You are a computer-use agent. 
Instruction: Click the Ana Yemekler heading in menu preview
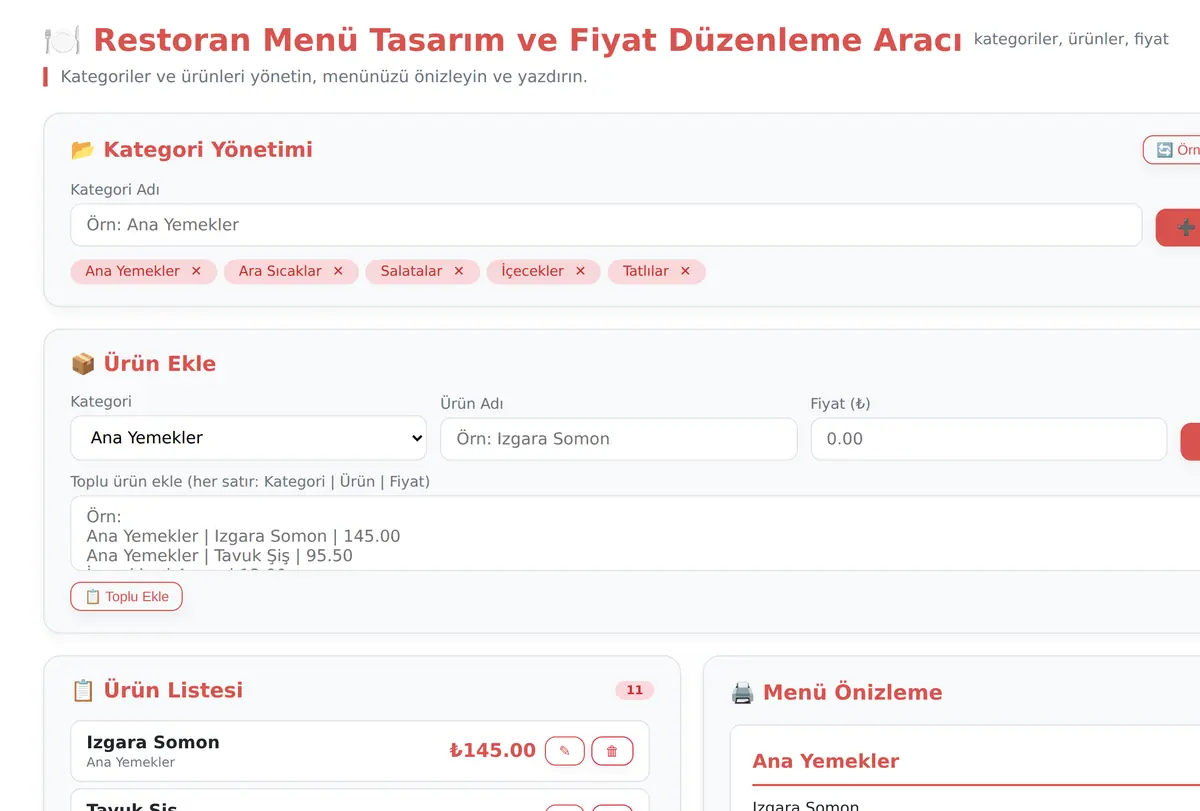[x=826, y=761]
